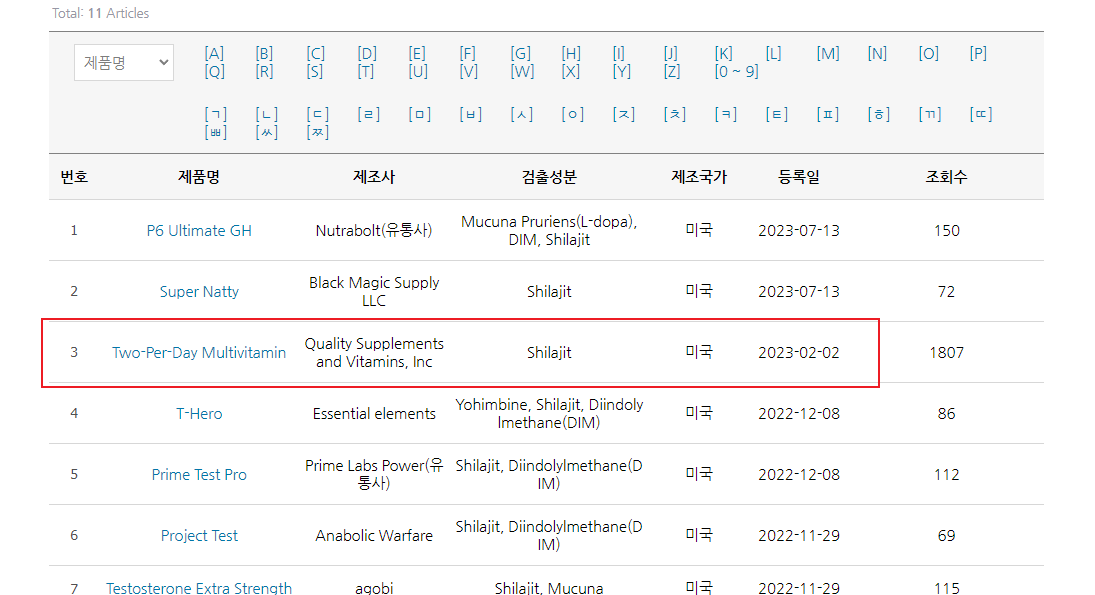This screenshot has width=1095, height=595.
Task: Select the [0 ~ 9] numeric filter
Action: (736, 71)
